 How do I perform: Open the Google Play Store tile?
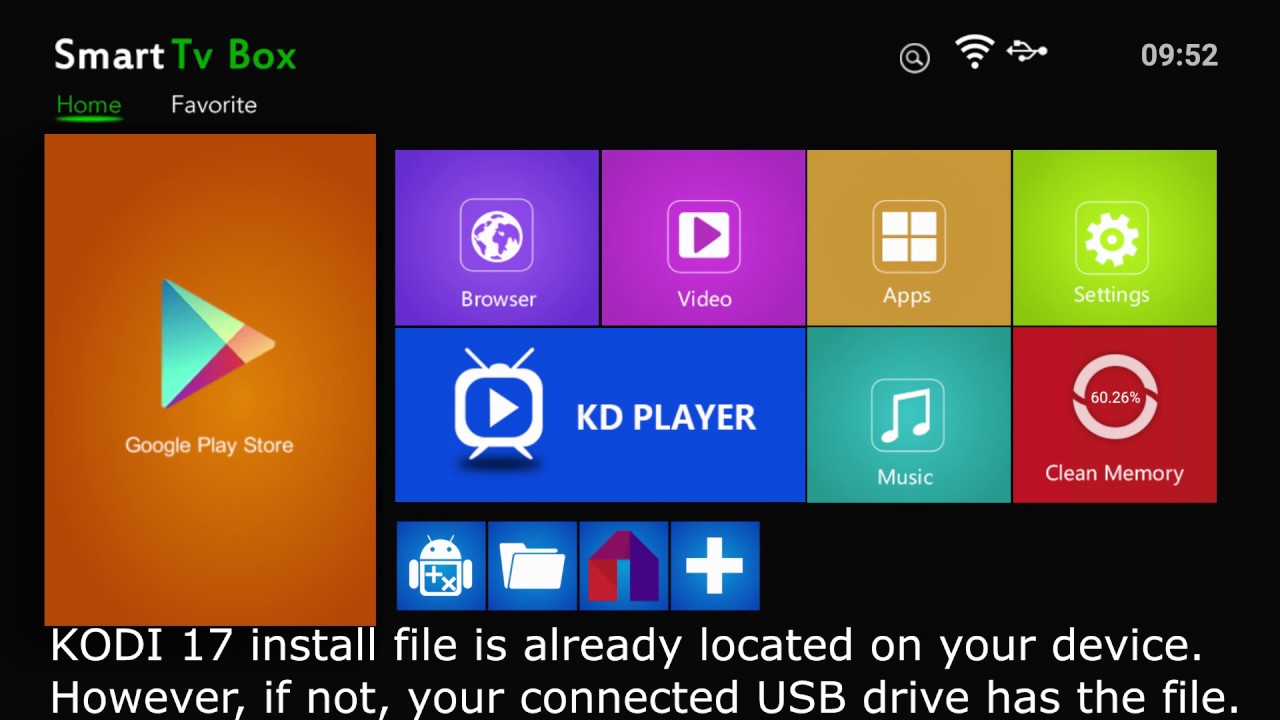click(x=210, y=380)
